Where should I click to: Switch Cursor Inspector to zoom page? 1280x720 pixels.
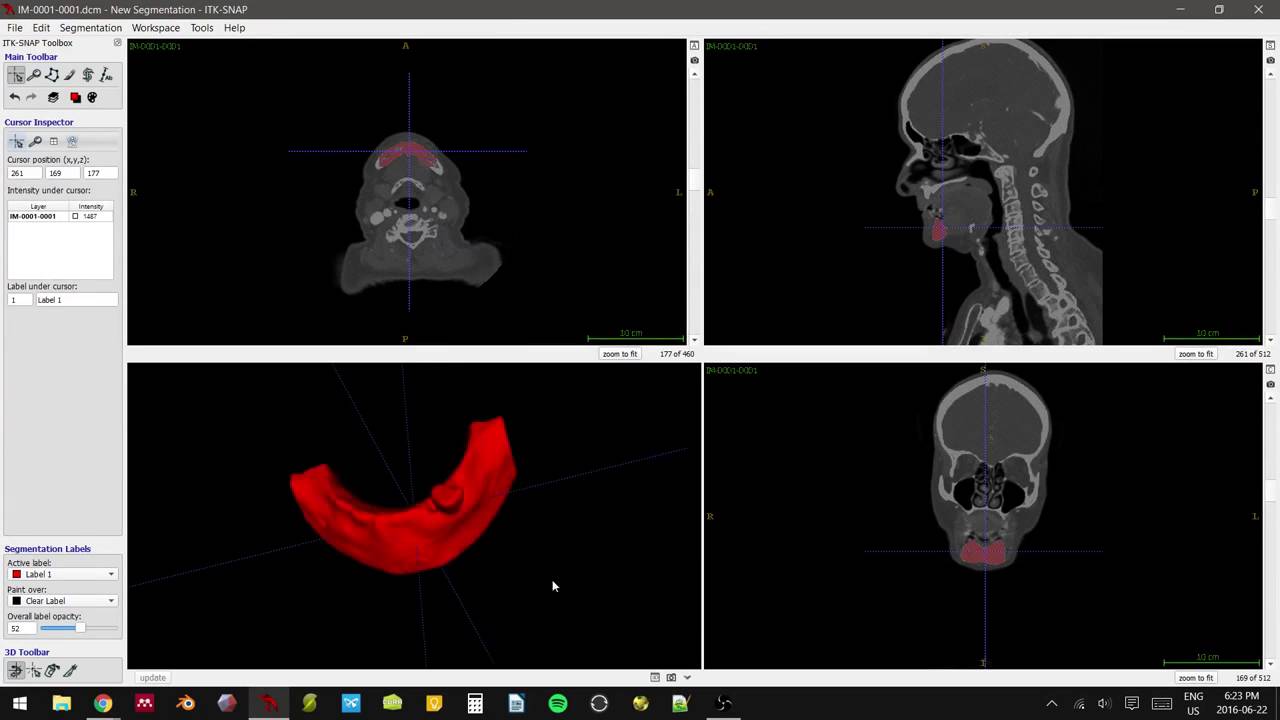point(35,141)
